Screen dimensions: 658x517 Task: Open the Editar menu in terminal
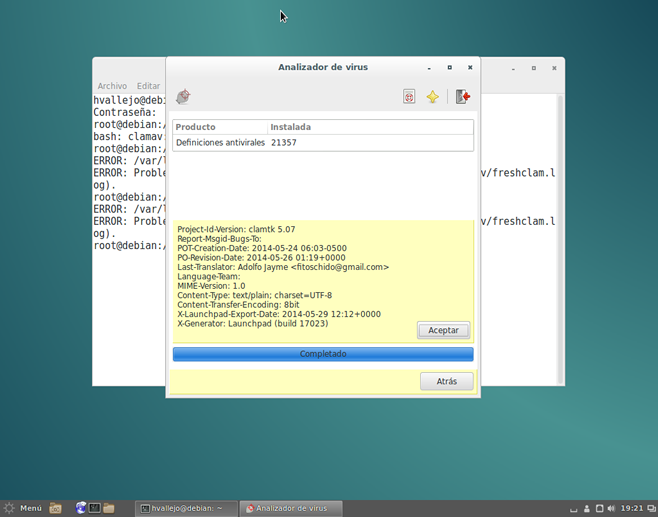coord(148,86)
